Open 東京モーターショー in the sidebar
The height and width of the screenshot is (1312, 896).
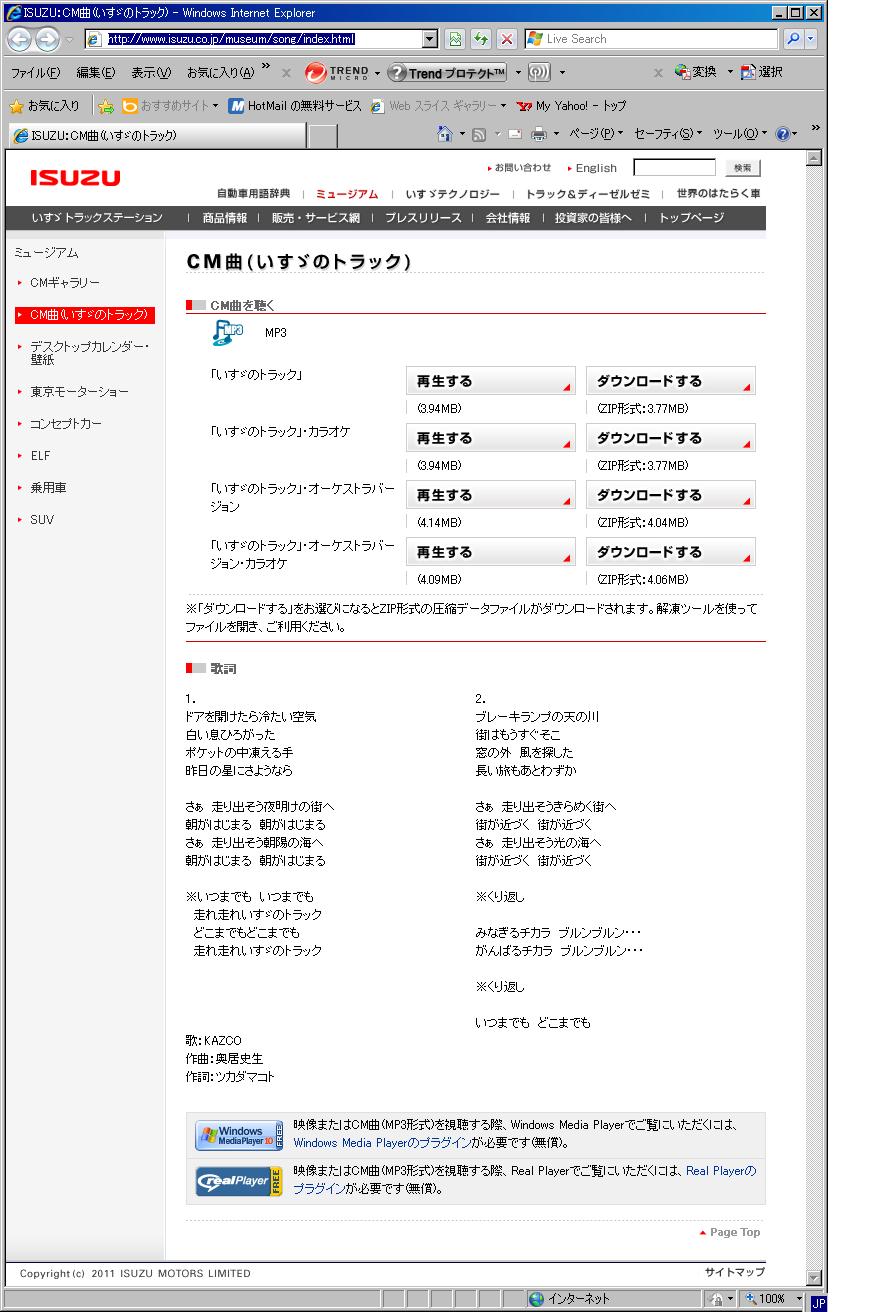pos(79,392)
